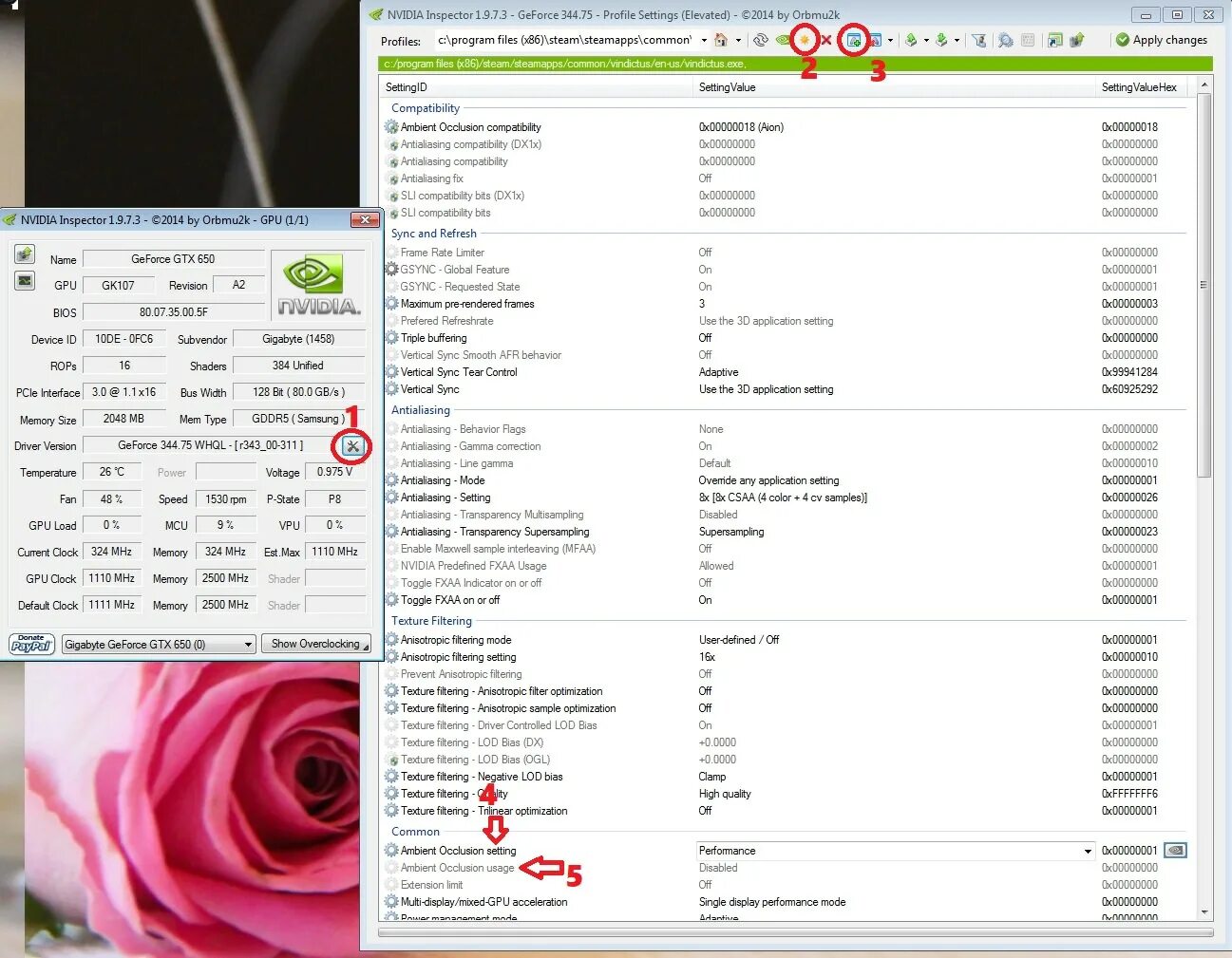
Task: Collapse the Compatibility group header
Action: tap(426, 108)
